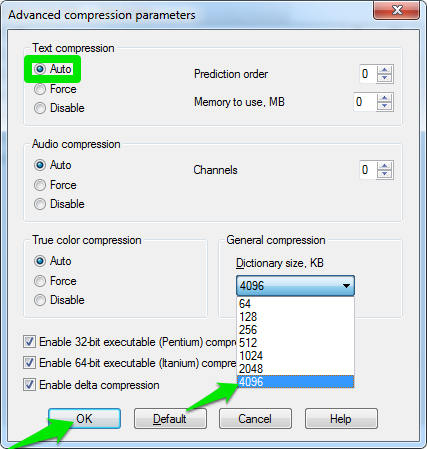Viewport: 427px width, 449px height.
Task: Open the Help button
Action: click(x=341, y=419)
